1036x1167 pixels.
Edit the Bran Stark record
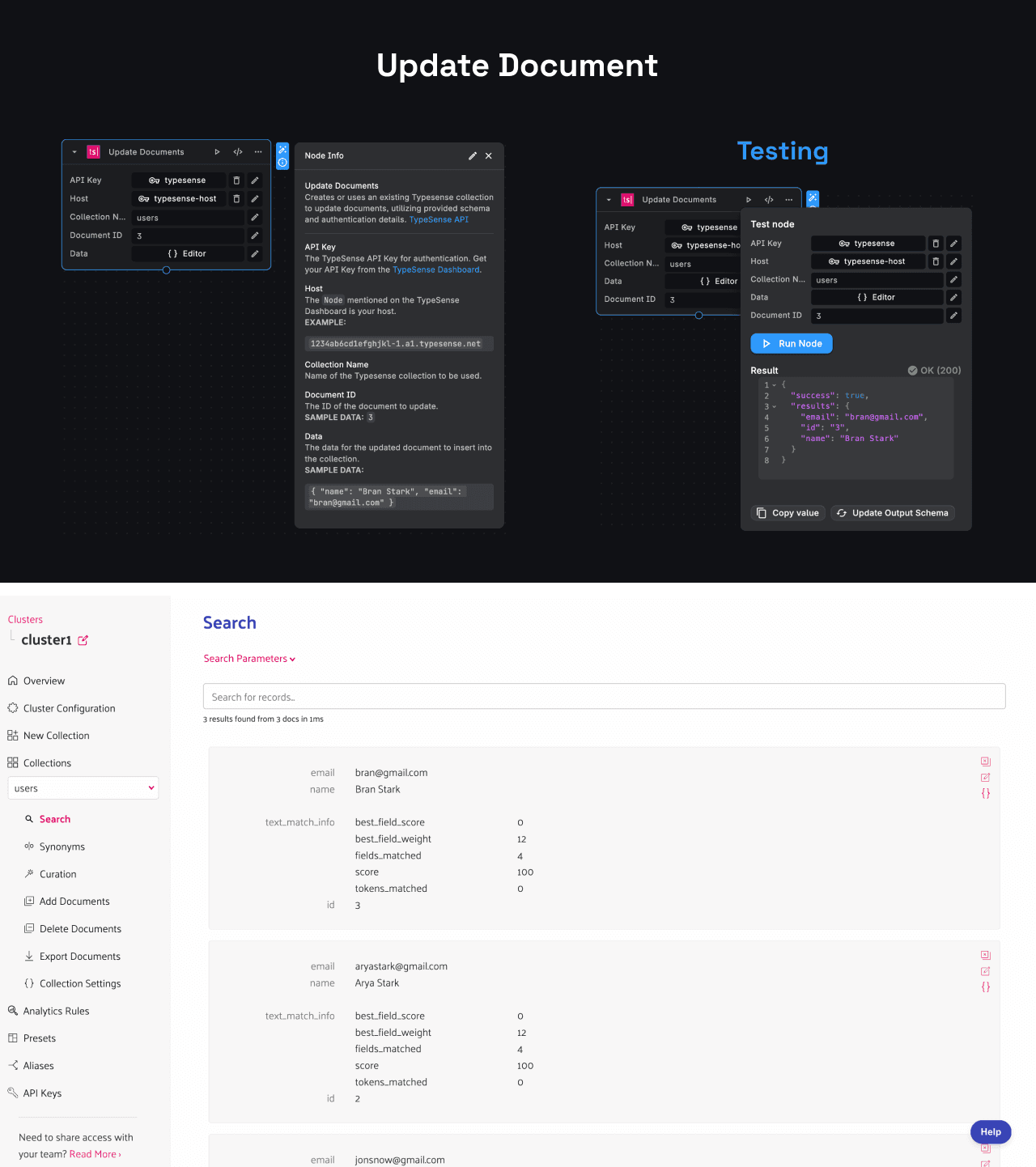[986, 778]
